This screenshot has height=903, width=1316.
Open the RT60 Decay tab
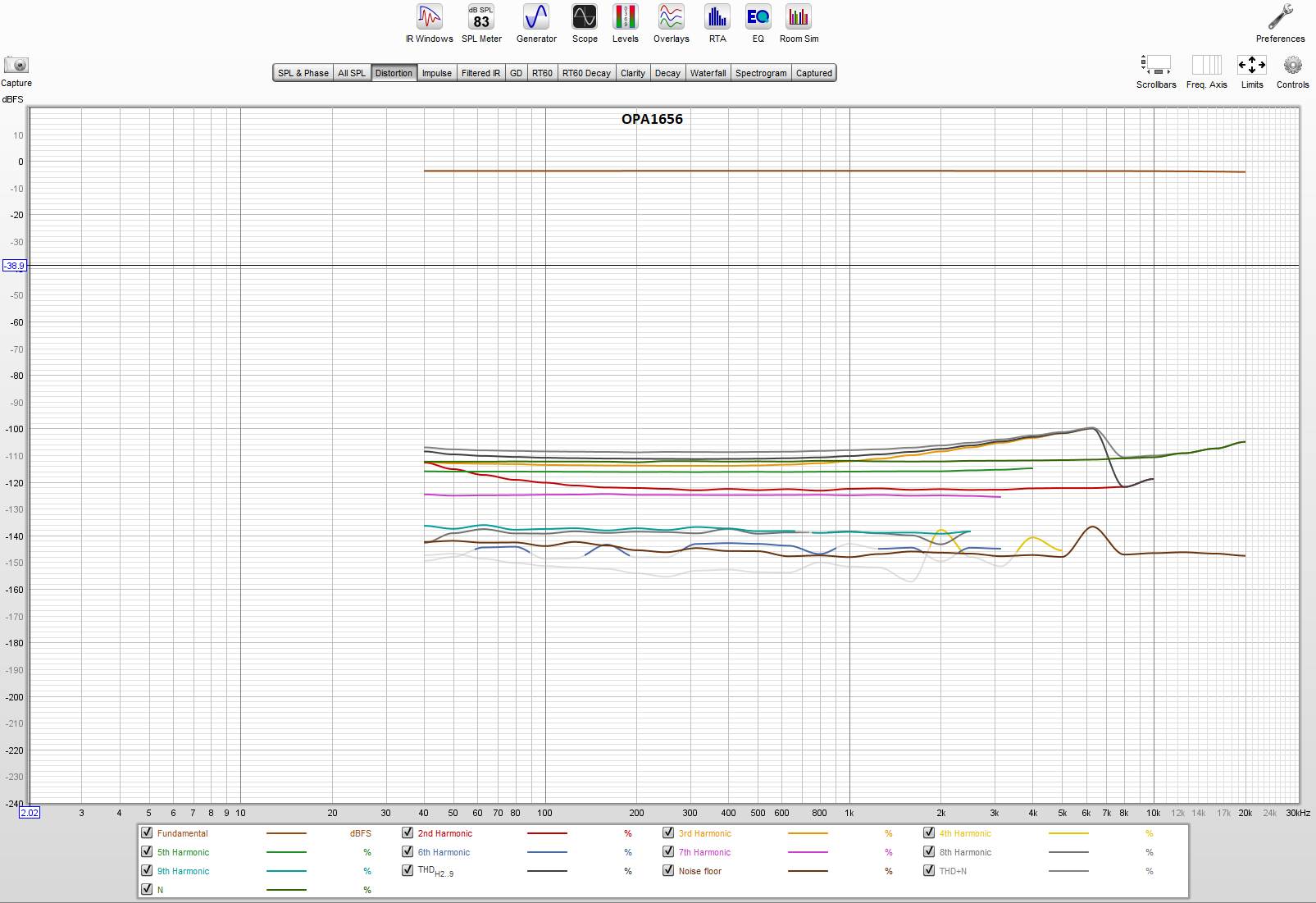(586, 73)
